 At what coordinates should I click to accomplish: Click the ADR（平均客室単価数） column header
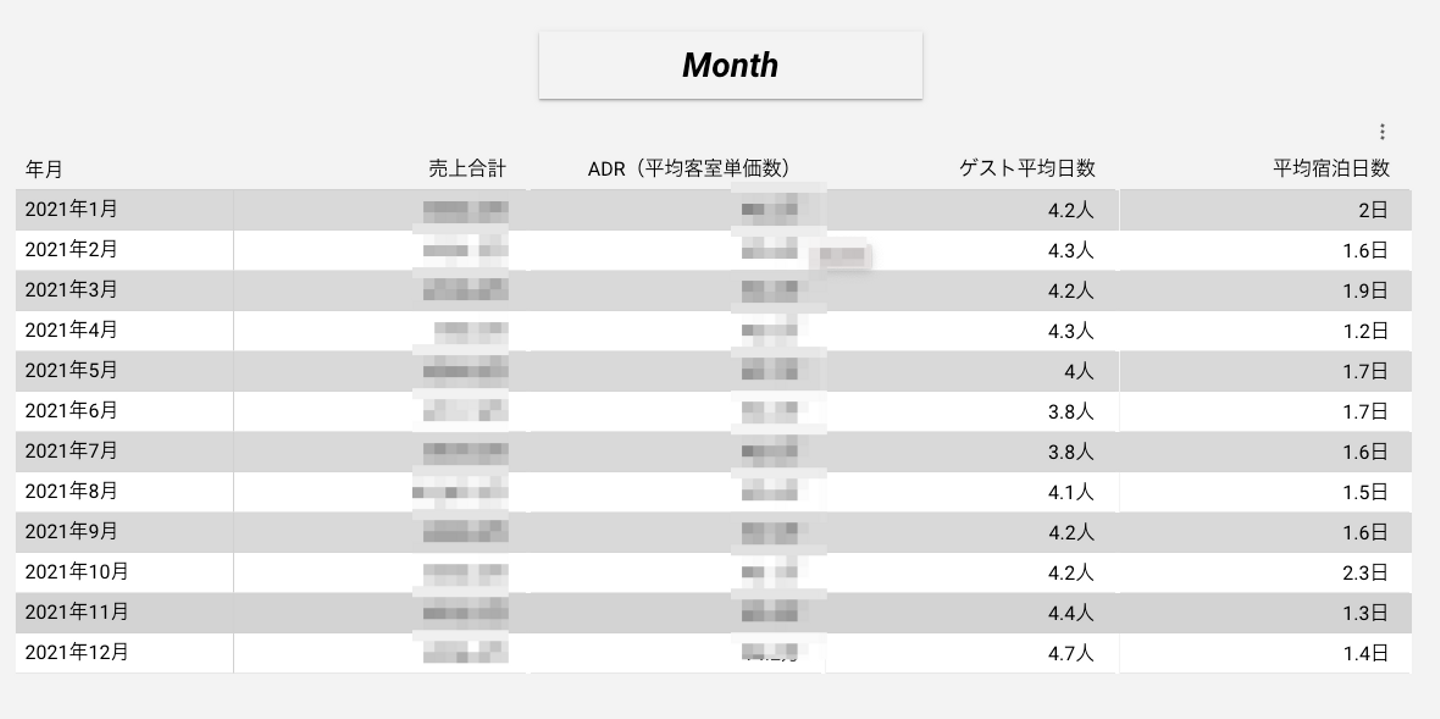tap(696, 169)
